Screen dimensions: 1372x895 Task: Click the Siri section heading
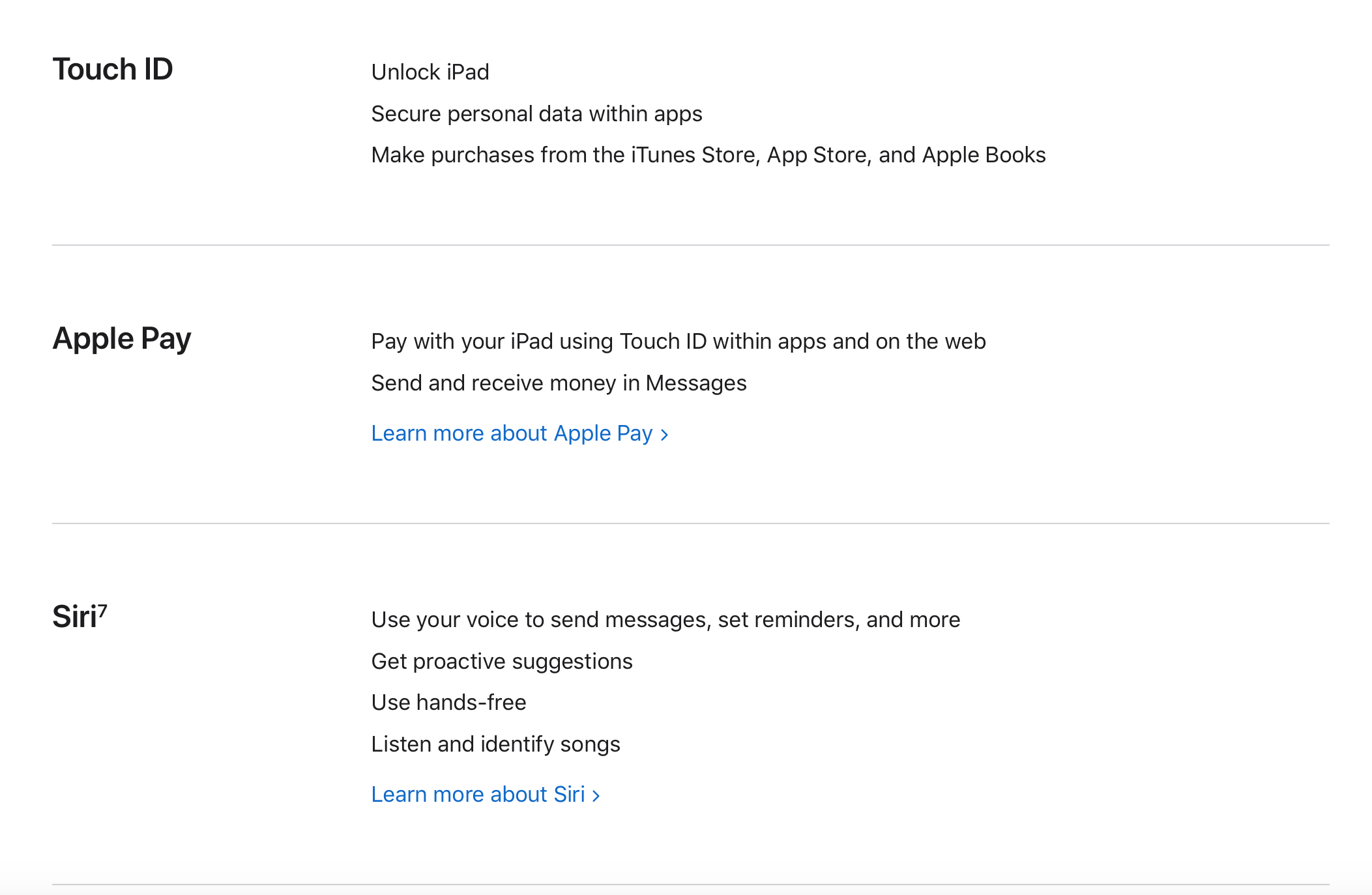click(74, 617)
